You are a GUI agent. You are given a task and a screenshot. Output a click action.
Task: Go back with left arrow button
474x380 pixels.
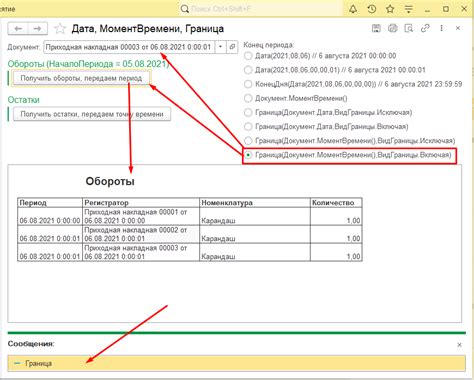[18, 29]
